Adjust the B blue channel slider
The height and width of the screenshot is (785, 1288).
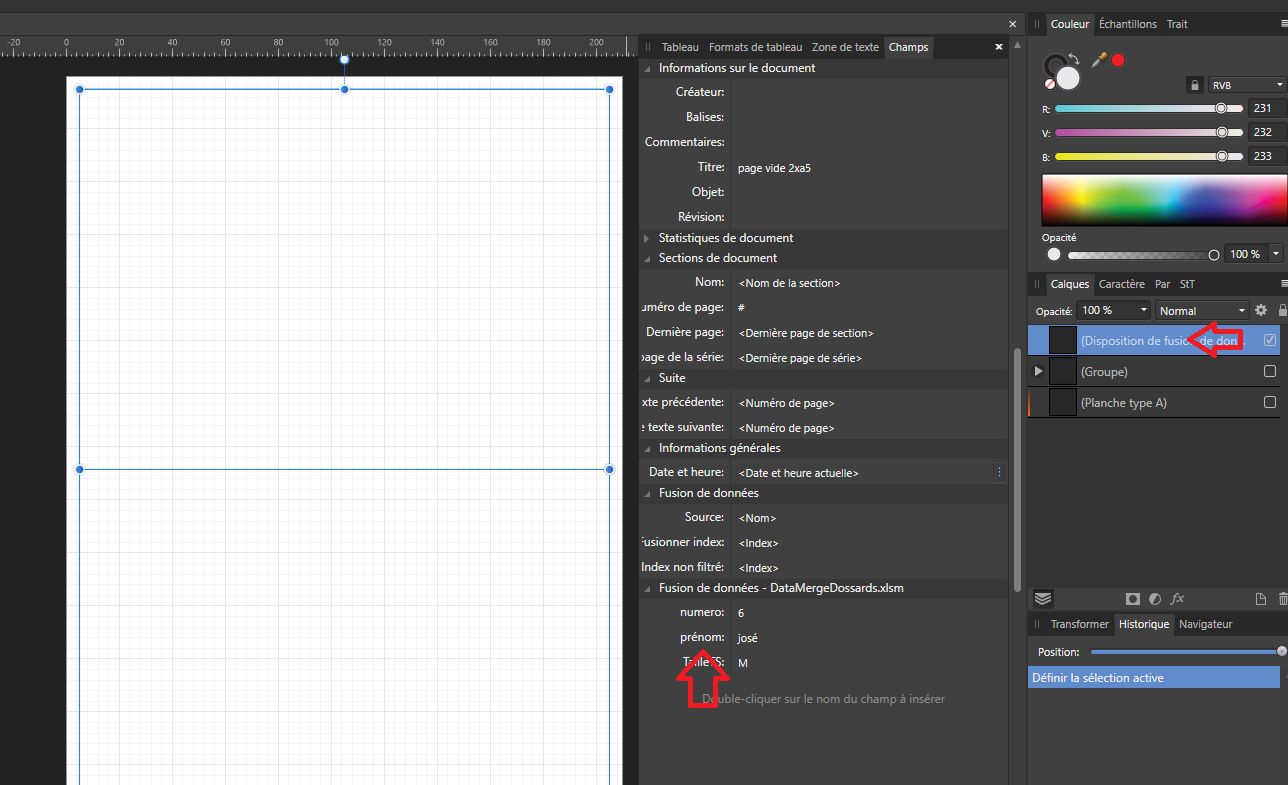tap(1149, 156)
